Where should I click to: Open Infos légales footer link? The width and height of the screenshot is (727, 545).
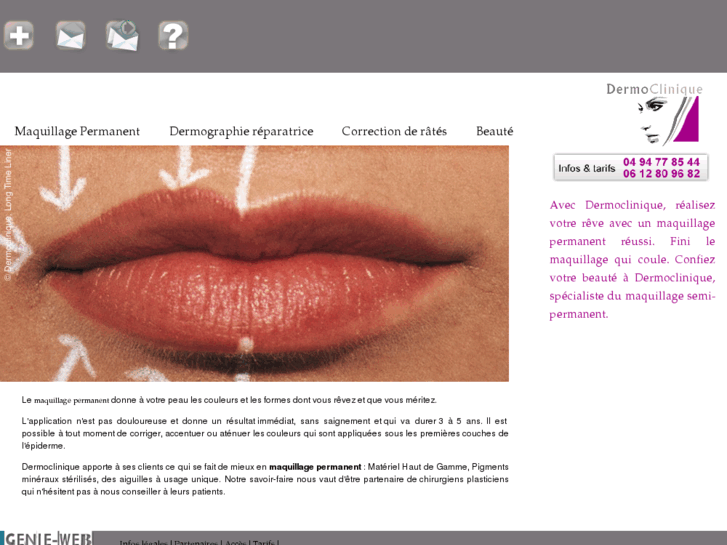click(143, 542)
